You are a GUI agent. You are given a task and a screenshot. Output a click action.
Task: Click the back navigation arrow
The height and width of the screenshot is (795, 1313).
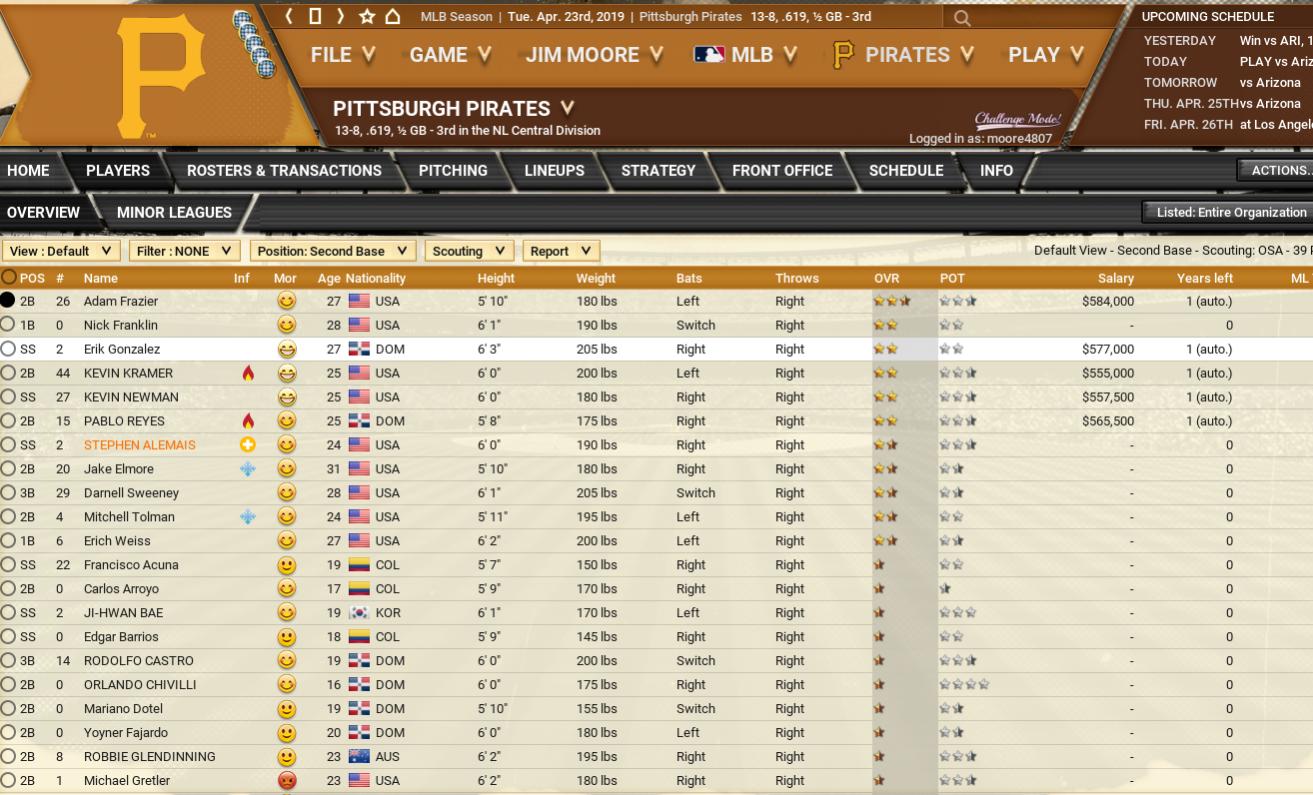tap(290, 16)
